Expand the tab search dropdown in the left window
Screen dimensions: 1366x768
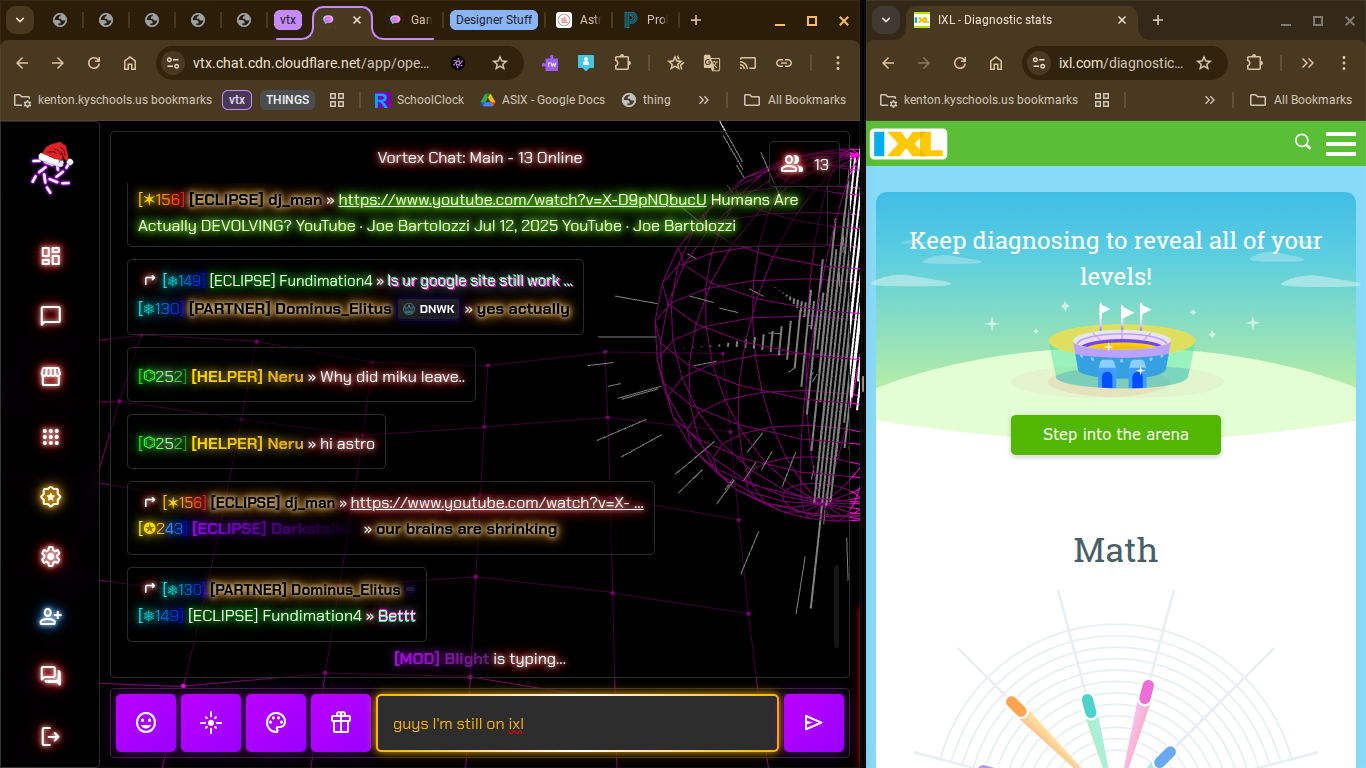coord(19,20)
